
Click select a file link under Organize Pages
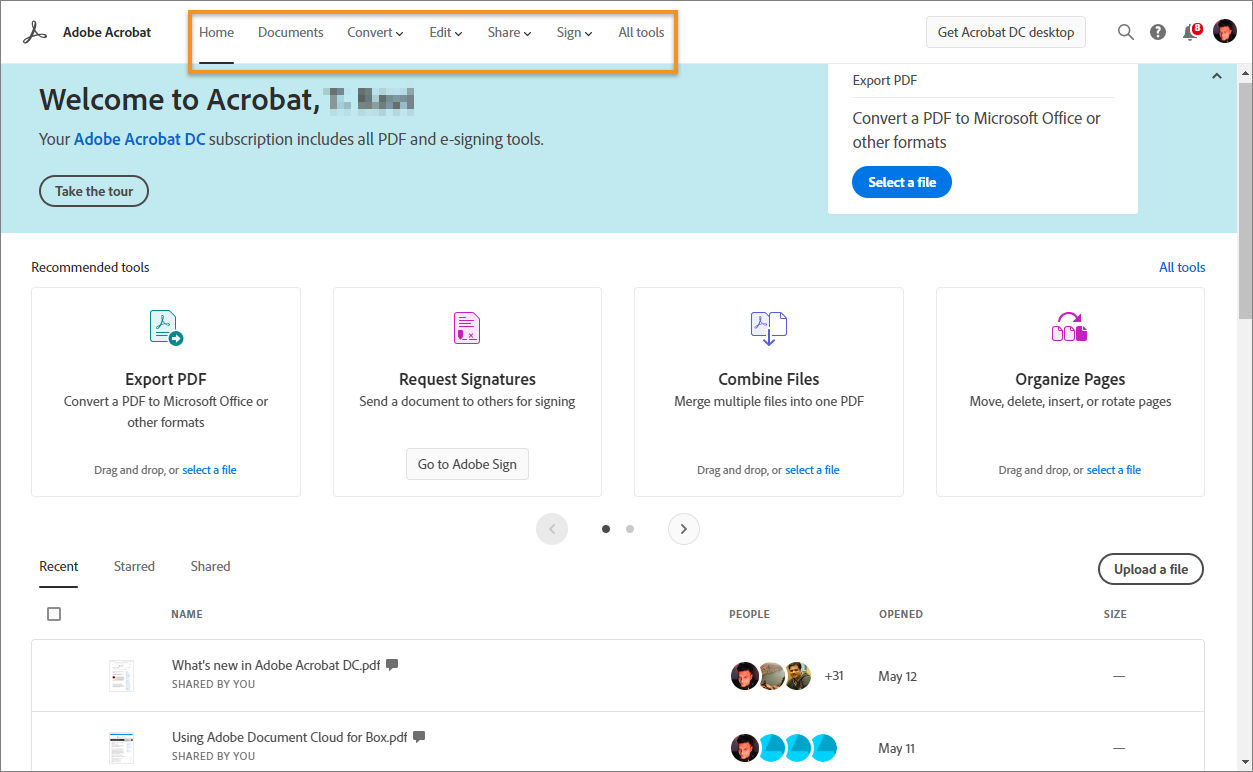click(1114, 470)
